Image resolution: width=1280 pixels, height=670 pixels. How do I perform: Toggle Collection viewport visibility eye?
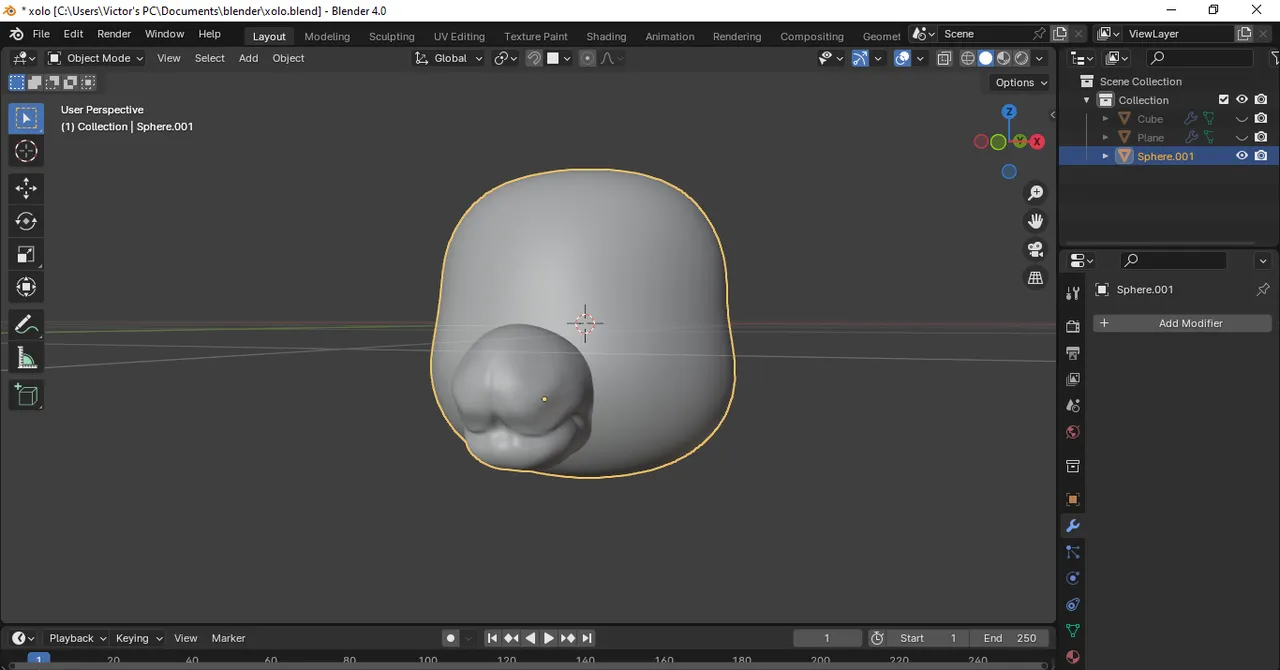[1242, 100]
